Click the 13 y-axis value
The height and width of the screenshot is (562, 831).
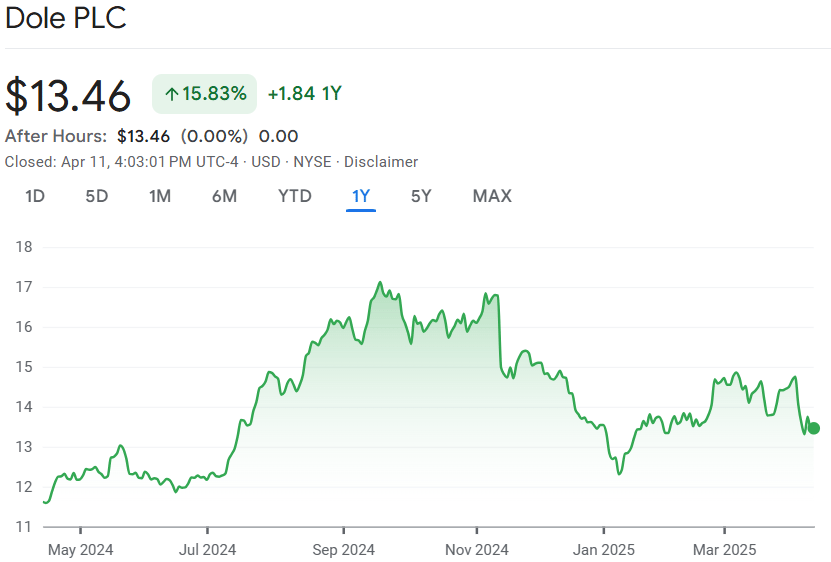click(24, 447)
